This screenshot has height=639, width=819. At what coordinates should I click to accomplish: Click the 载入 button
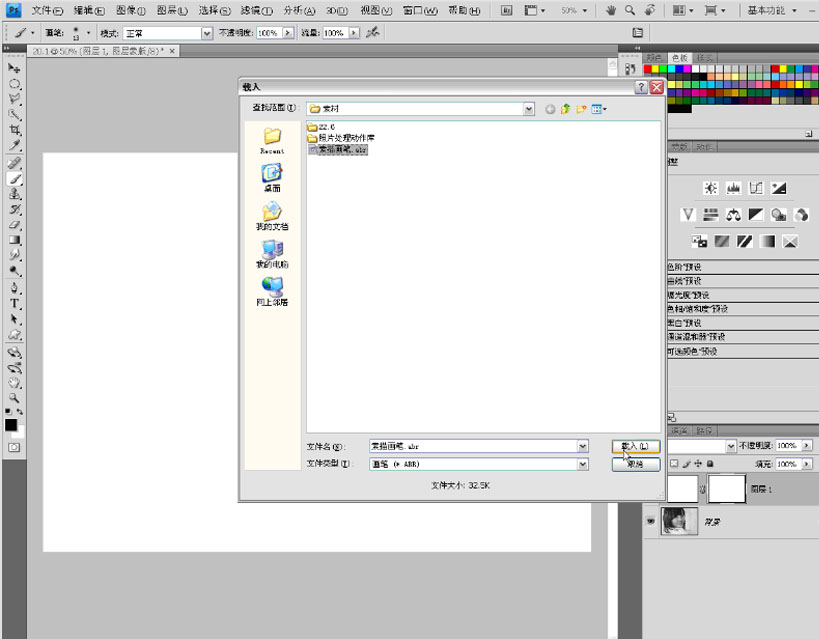[636, 446]
